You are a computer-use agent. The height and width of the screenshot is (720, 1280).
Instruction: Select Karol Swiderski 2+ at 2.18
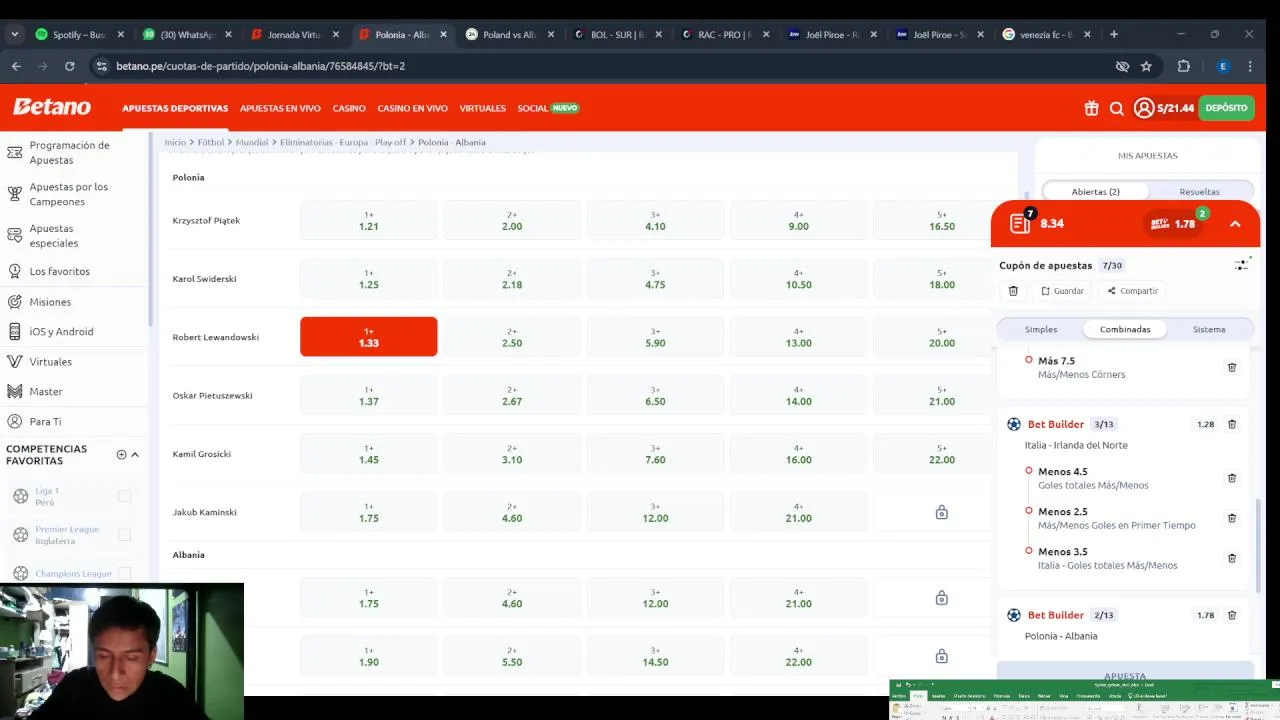point(512,279)
